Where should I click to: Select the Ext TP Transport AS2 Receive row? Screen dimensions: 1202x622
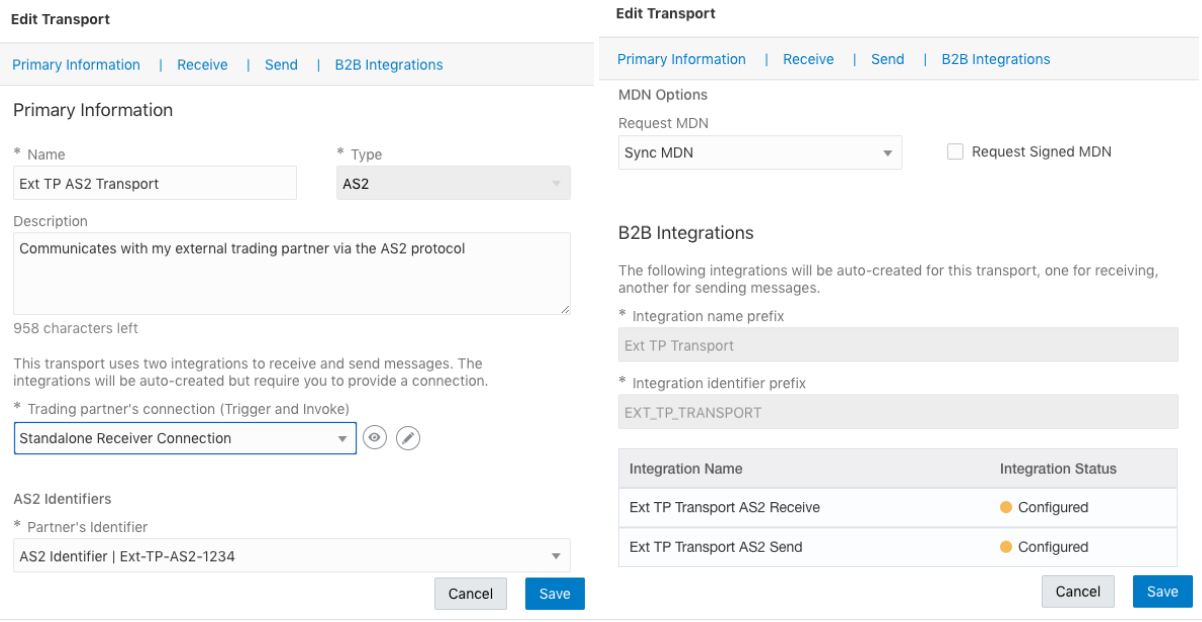(800, 507)
